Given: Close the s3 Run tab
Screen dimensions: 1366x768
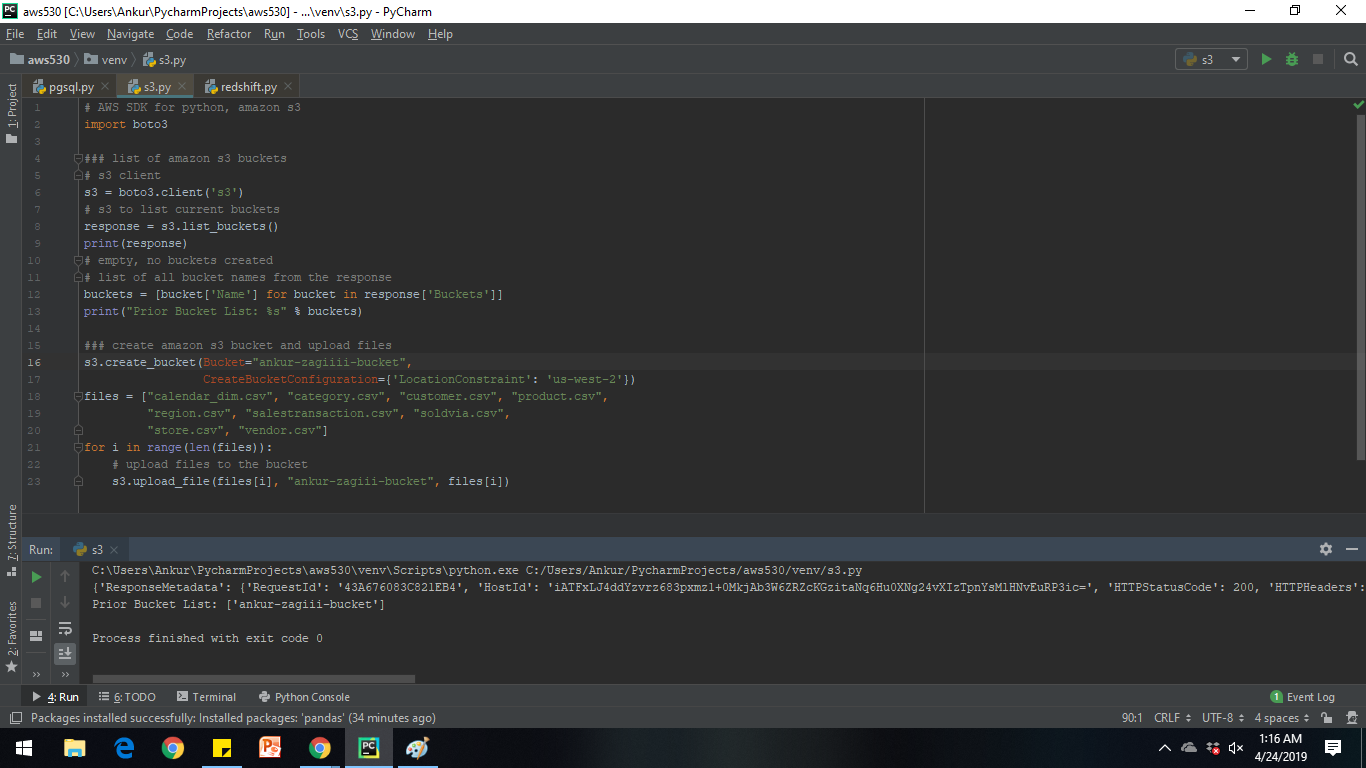Looking at the screenshot, I should coord(114,550).
